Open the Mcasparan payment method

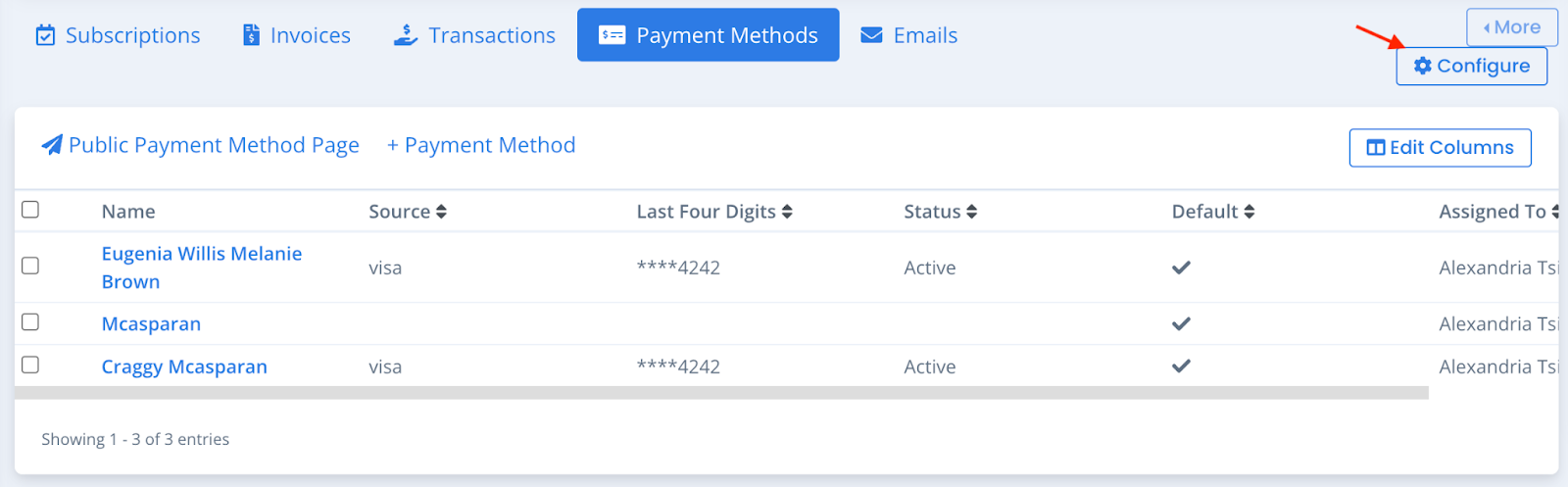(x=151, y=324)
